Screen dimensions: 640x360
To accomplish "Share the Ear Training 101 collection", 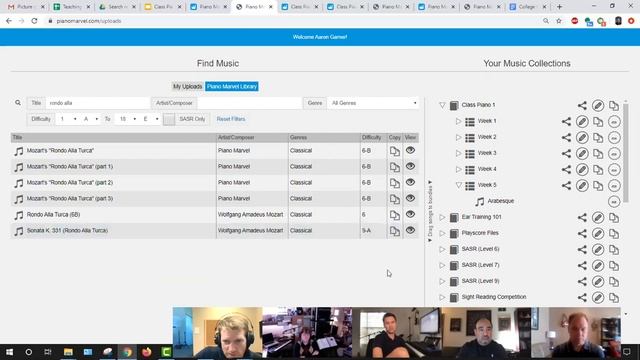I will (582, 218).
